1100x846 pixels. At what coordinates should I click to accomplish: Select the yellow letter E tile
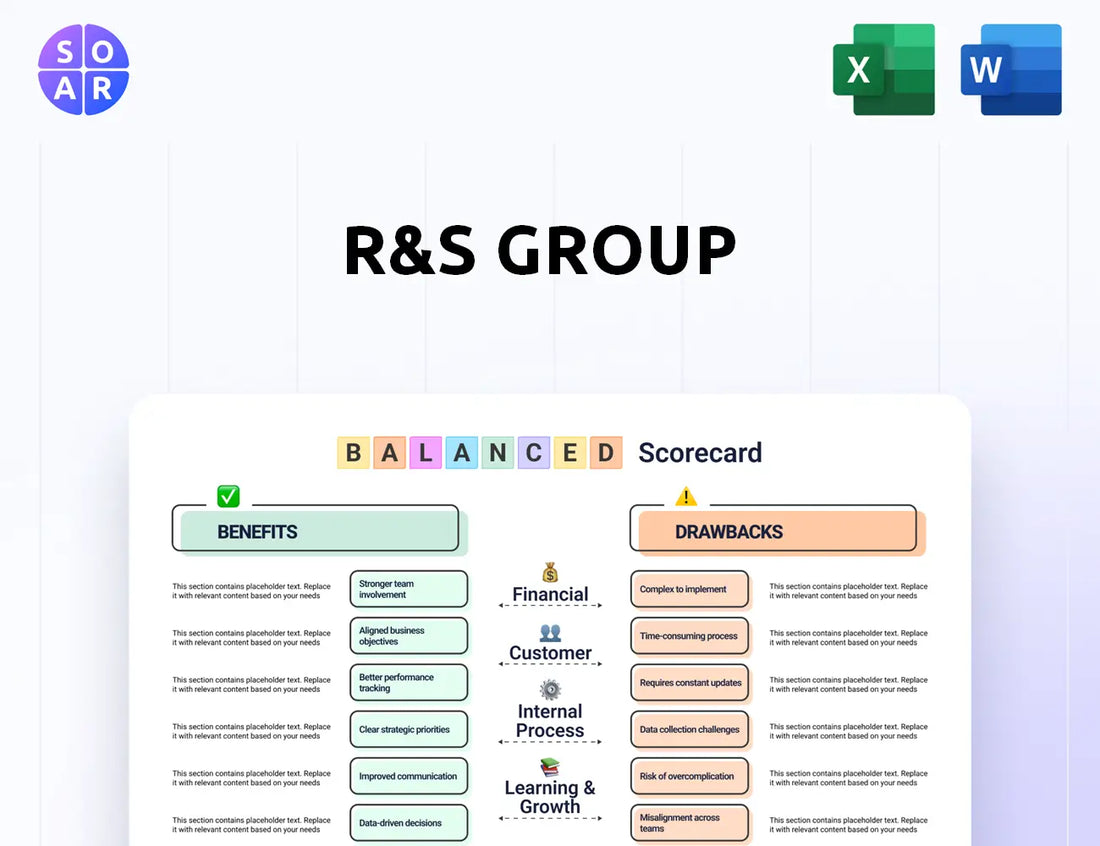[x=570, y=452]
